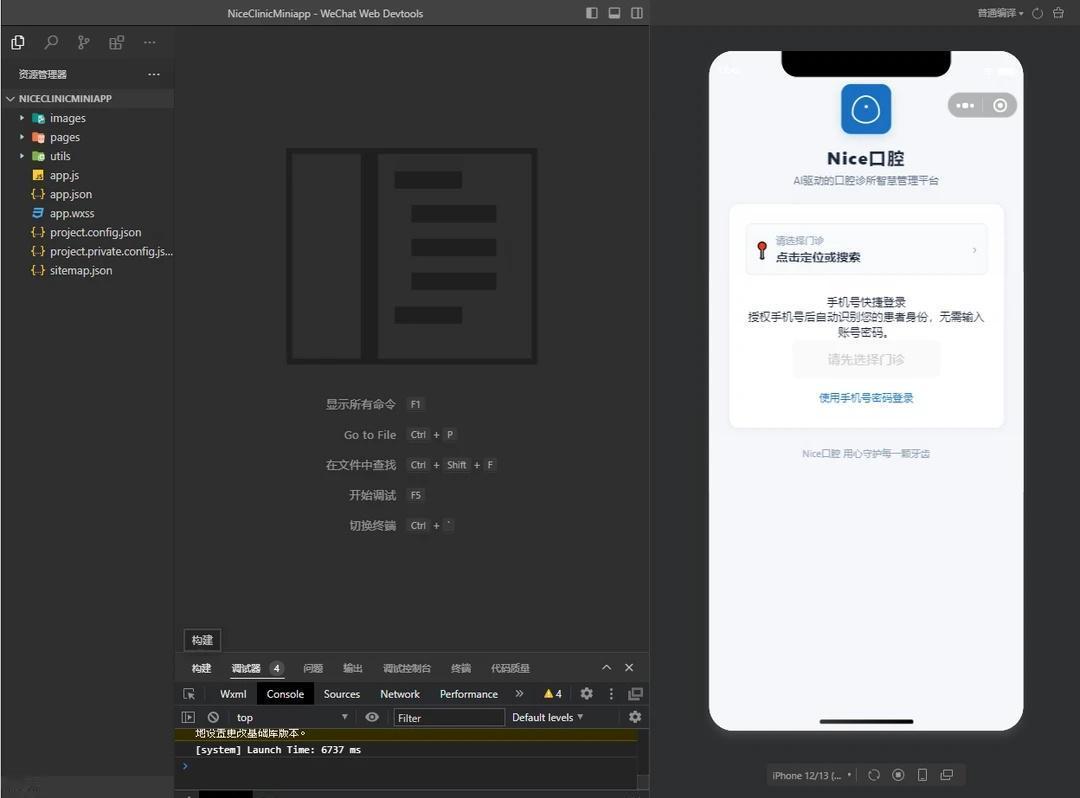Close the bottom debugger panel
This screenshot has height=798, width=1080.
click(629, 667)
